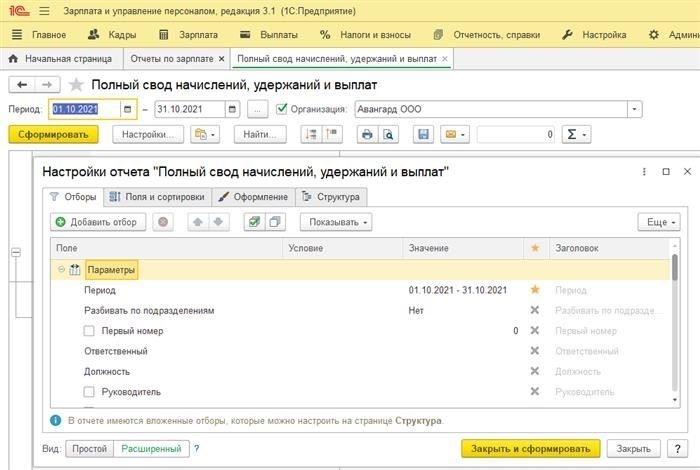Switch to the Структура tab

tap(331, 197)
